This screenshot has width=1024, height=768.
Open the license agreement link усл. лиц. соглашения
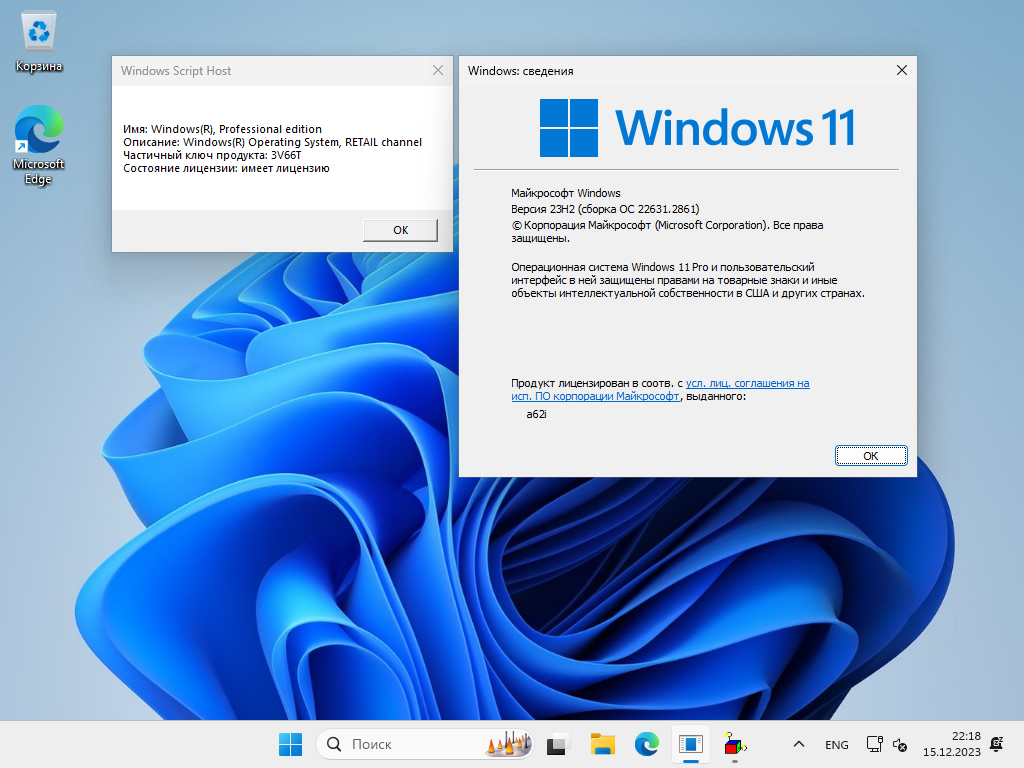click(x=747, y=383)
